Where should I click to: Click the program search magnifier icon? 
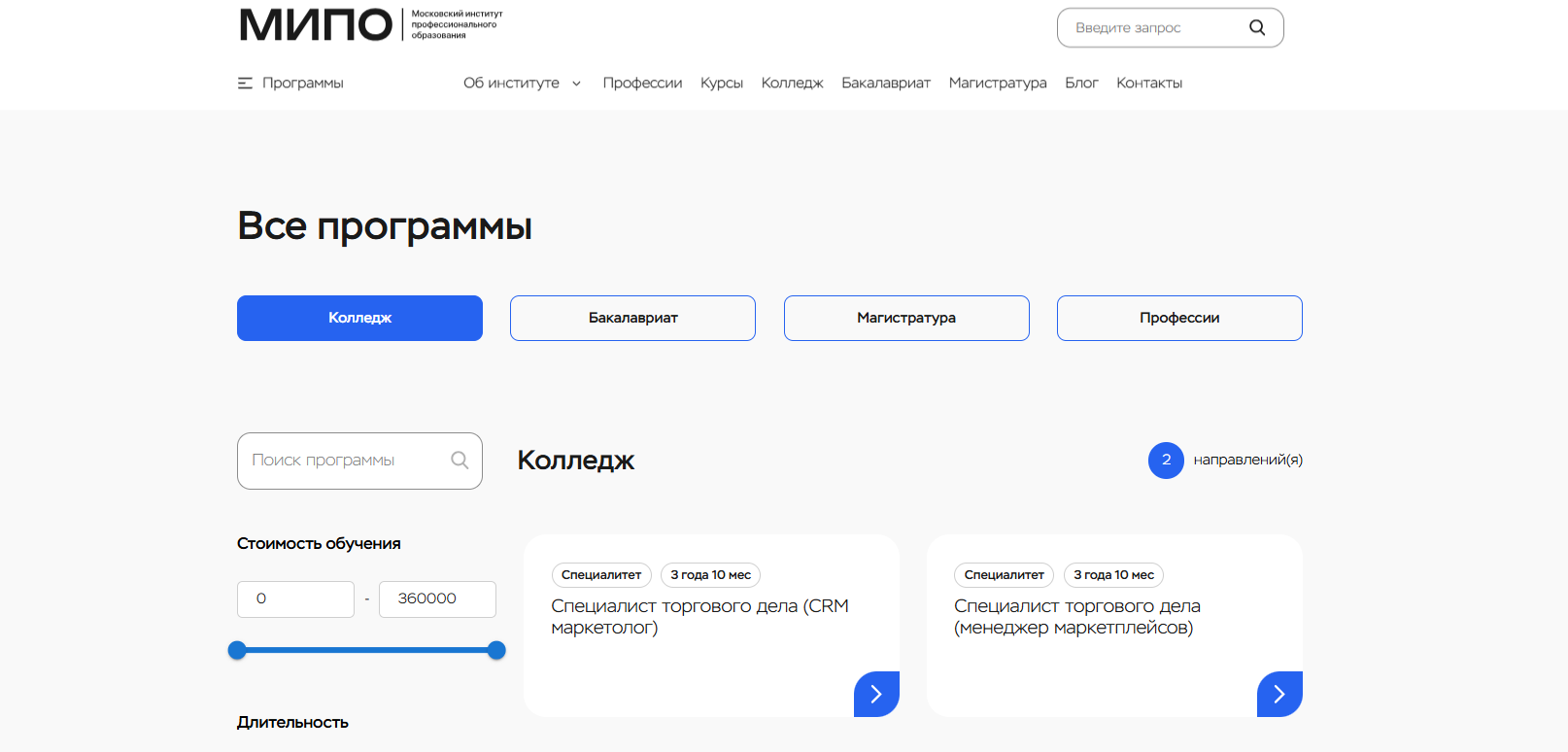click(x=460, y=461)
